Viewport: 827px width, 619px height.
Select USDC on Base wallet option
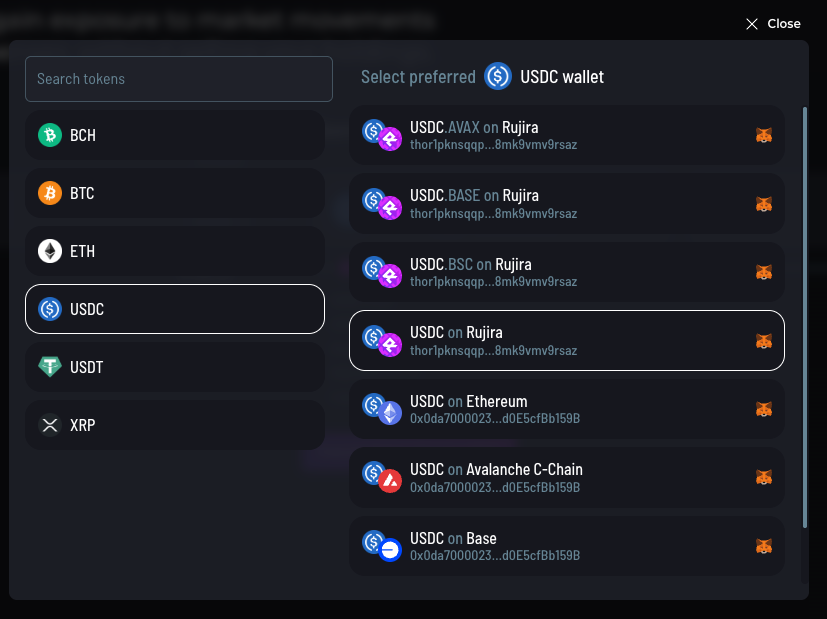[566, 546]
